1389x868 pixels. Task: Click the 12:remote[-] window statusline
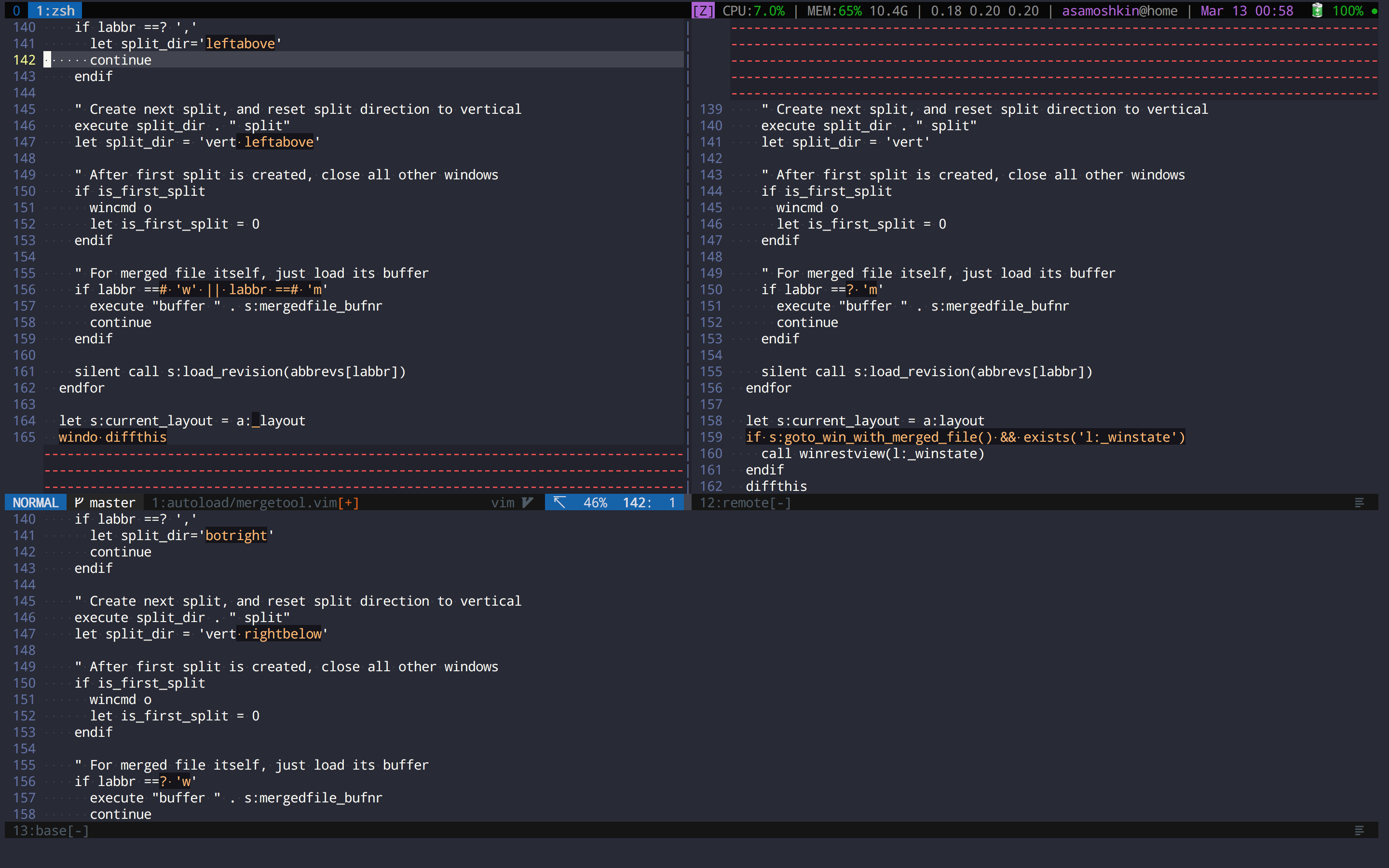[745, 502]
